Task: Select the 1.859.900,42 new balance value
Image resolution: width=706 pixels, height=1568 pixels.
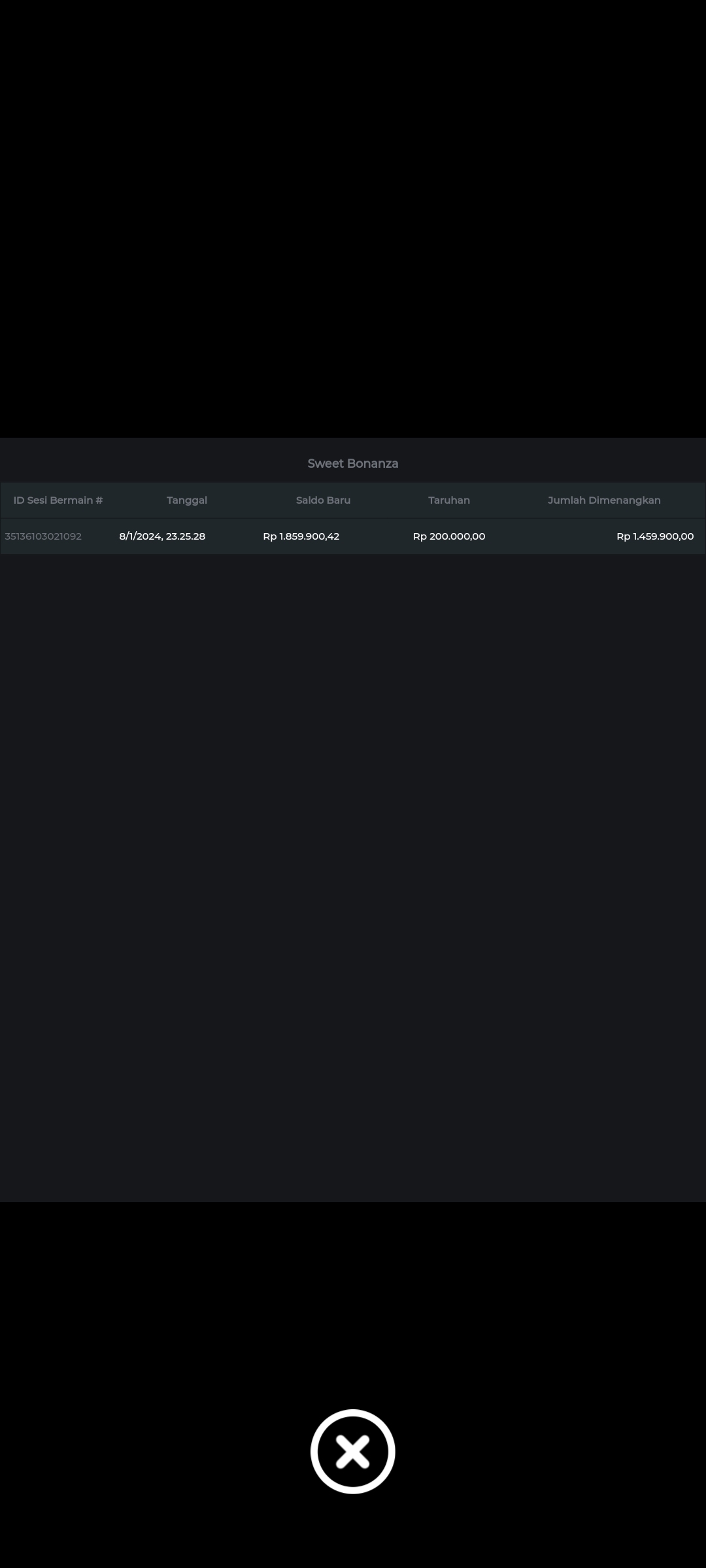Action: [x=309, y=536]
